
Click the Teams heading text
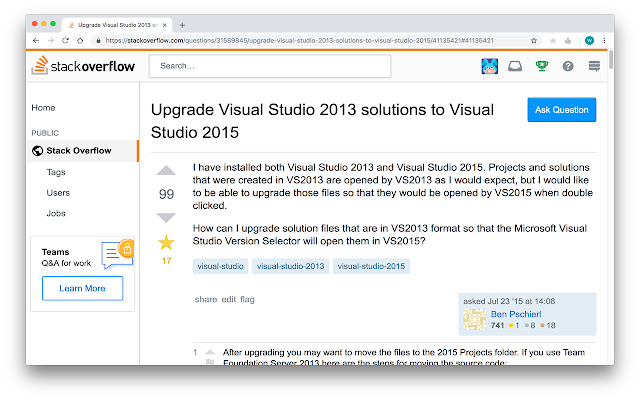click(56, 252)
